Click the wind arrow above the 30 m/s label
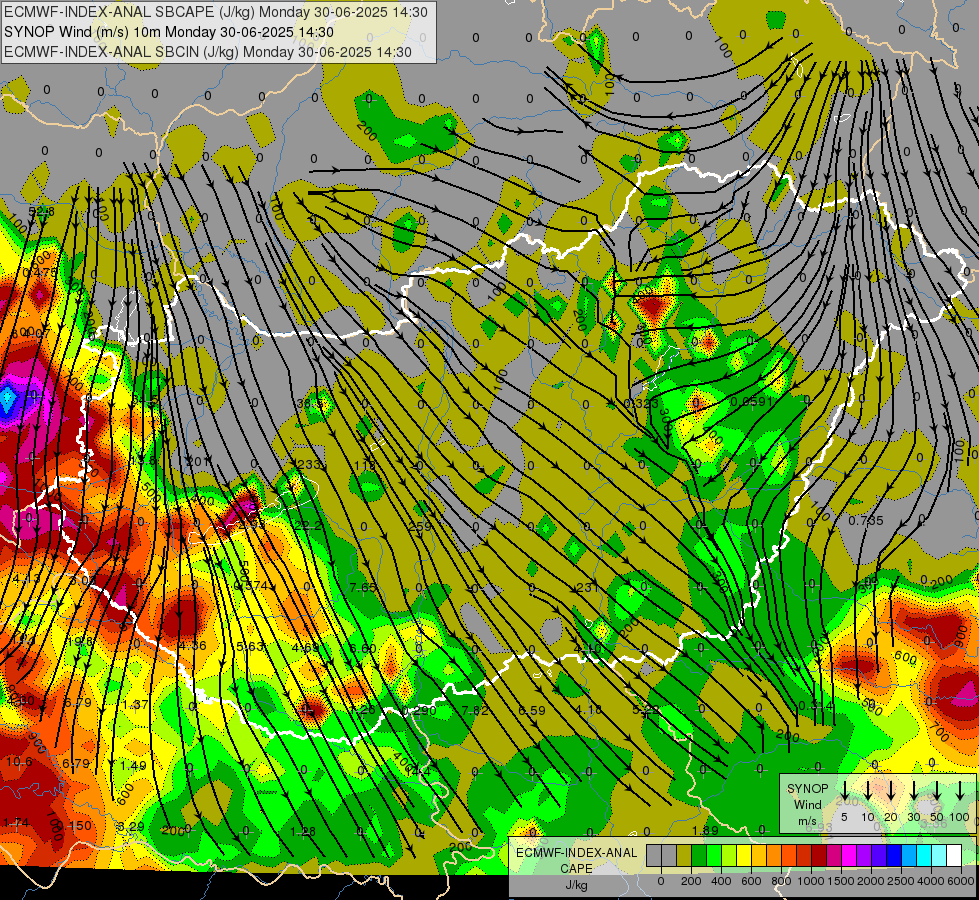 click(914, 790)
